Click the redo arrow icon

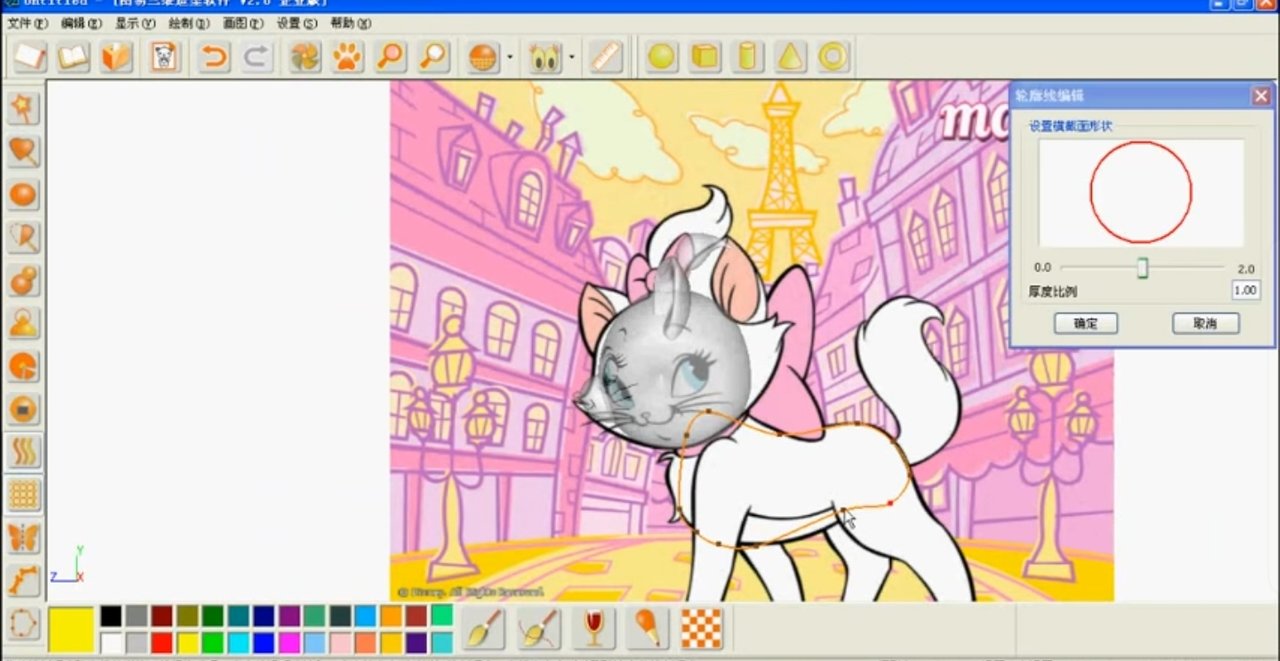[257, 57]
